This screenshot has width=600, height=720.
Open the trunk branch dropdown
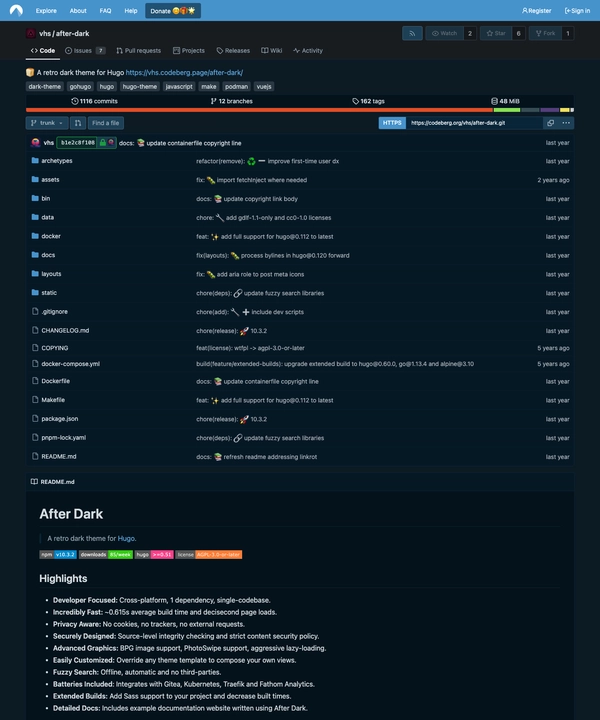coord(47,123)
